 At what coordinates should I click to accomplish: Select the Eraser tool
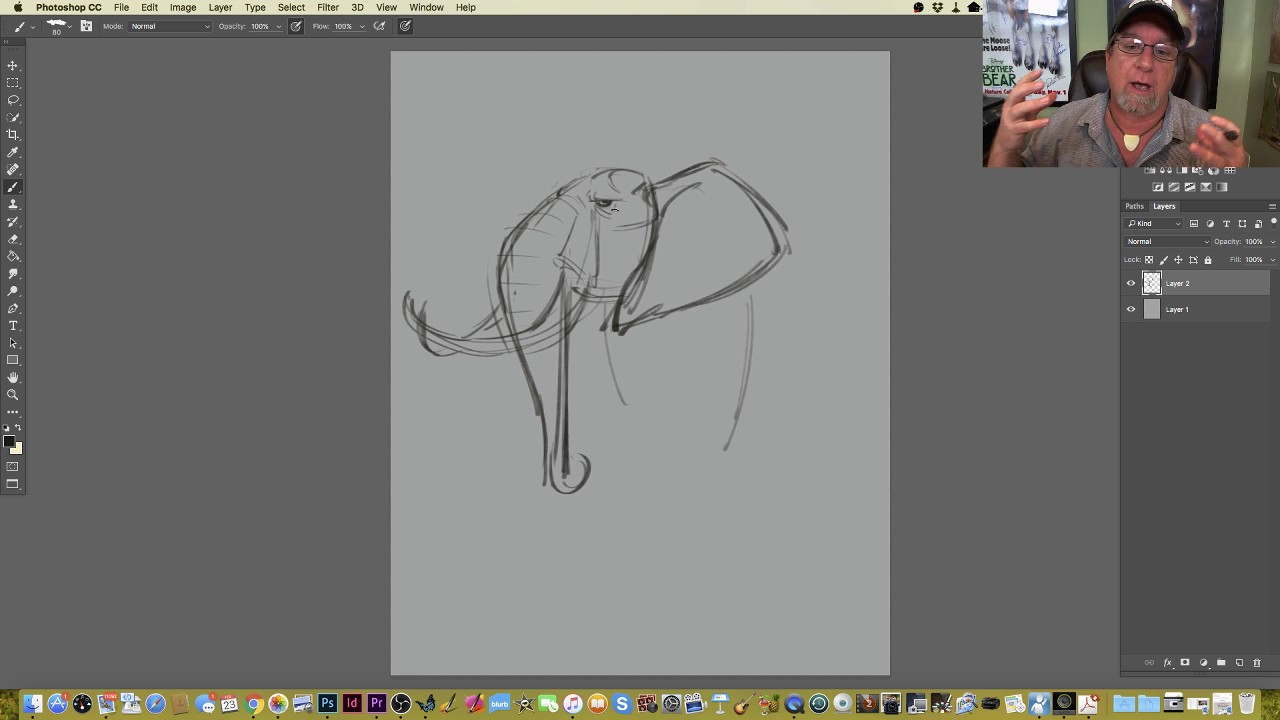point(13,239)
